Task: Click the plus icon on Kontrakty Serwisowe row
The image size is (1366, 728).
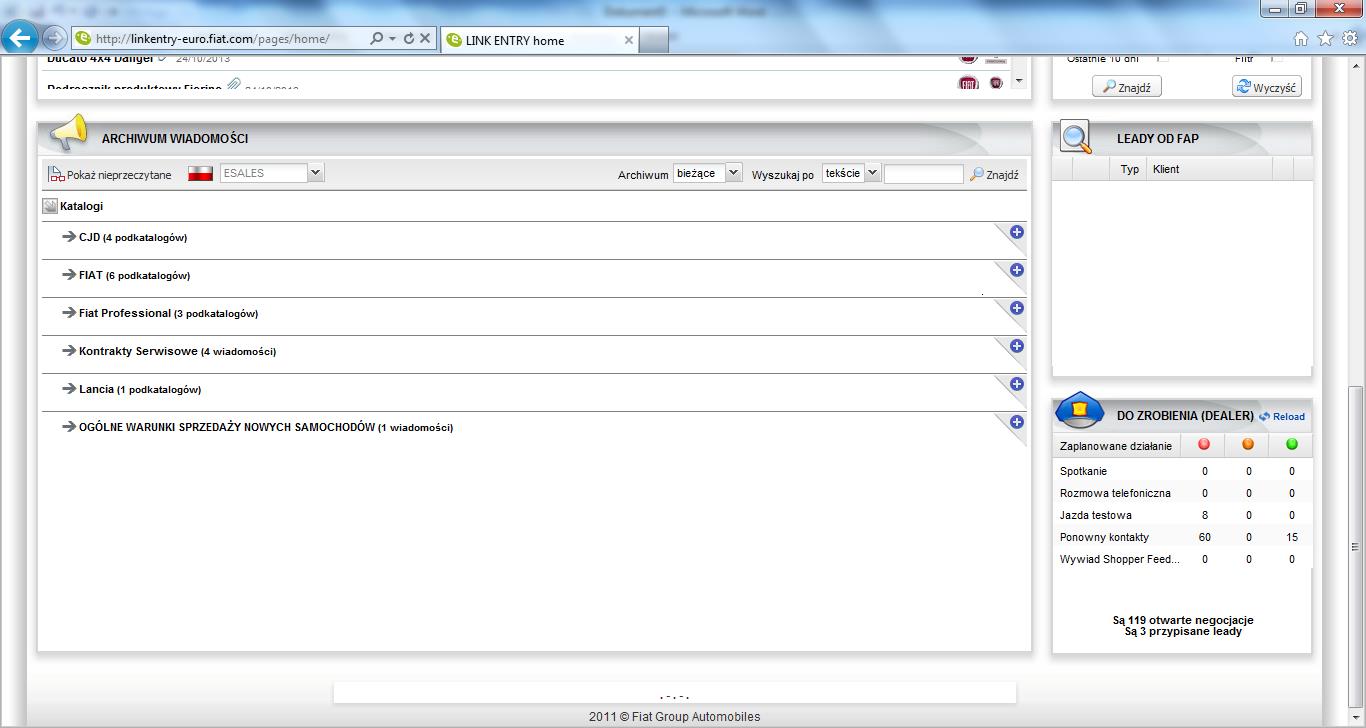Action: (x=1016, y=346)
